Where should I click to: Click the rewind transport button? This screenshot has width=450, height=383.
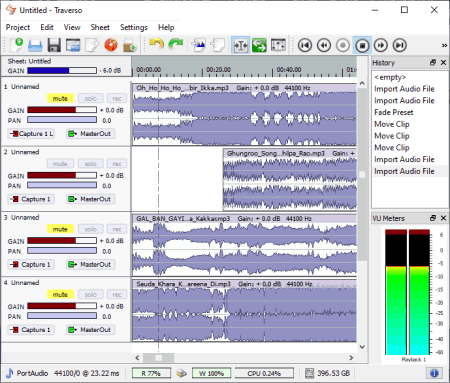[x=324, y=45]
